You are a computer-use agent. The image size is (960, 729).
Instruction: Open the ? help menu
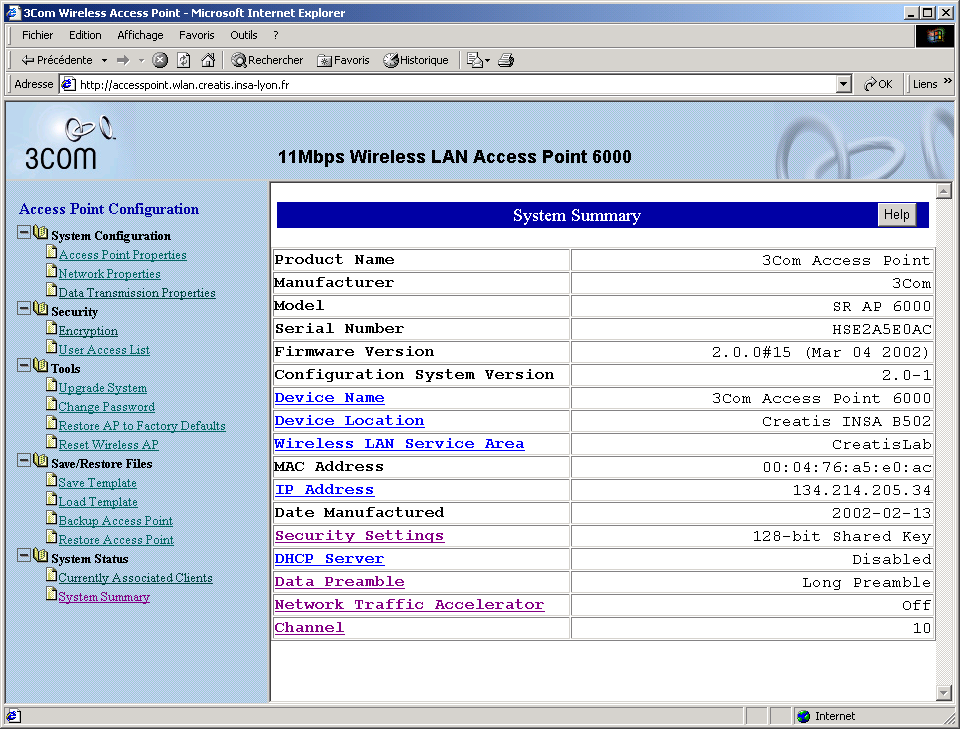point(276,35)
